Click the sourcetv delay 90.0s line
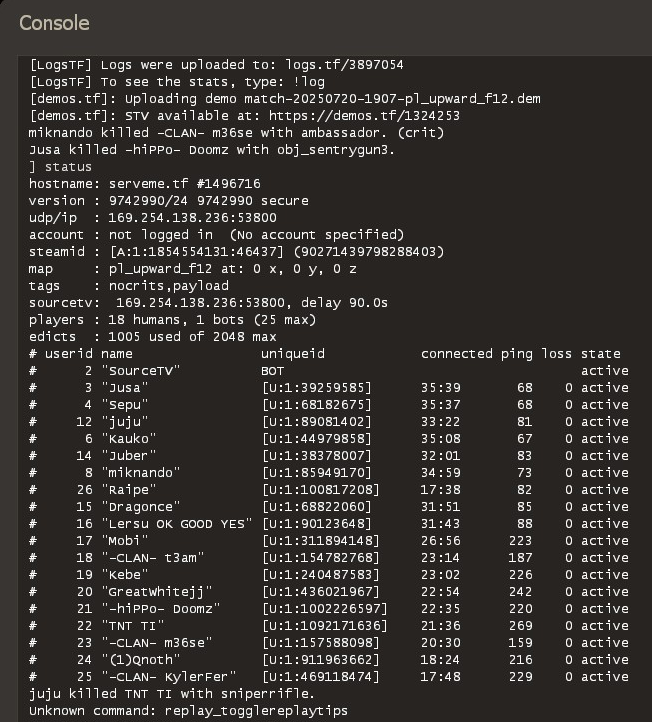The height and width of the screenshot is (722, 652). tap(208, 302)
